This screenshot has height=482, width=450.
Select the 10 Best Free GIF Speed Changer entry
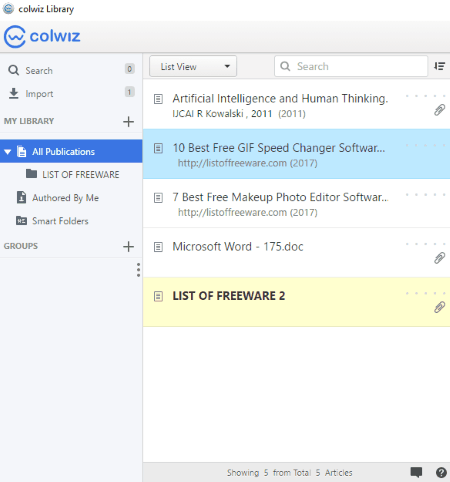[296, 154]
